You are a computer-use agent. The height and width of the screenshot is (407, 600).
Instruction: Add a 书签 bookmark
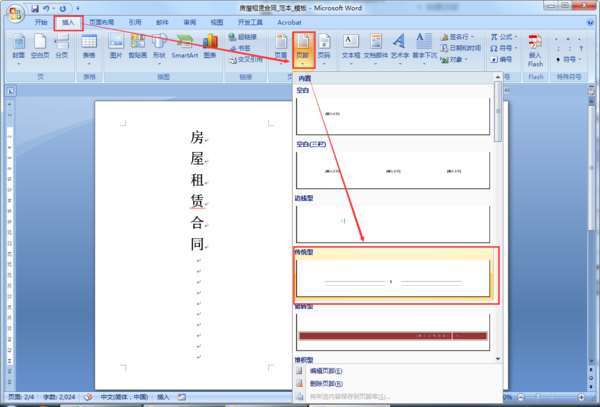tap(240, 48)
